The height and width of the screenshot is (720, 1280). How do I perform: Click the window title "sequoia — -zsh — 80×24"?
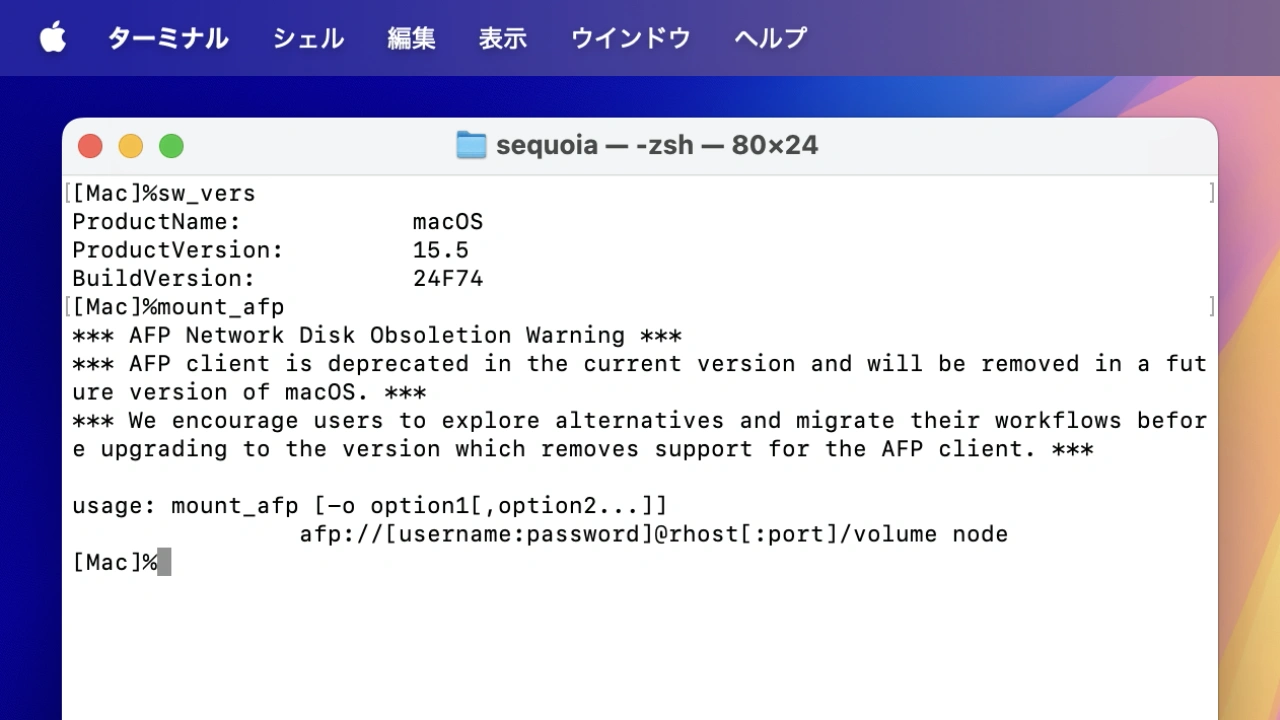pyautogui.click(x=657, y=145)
